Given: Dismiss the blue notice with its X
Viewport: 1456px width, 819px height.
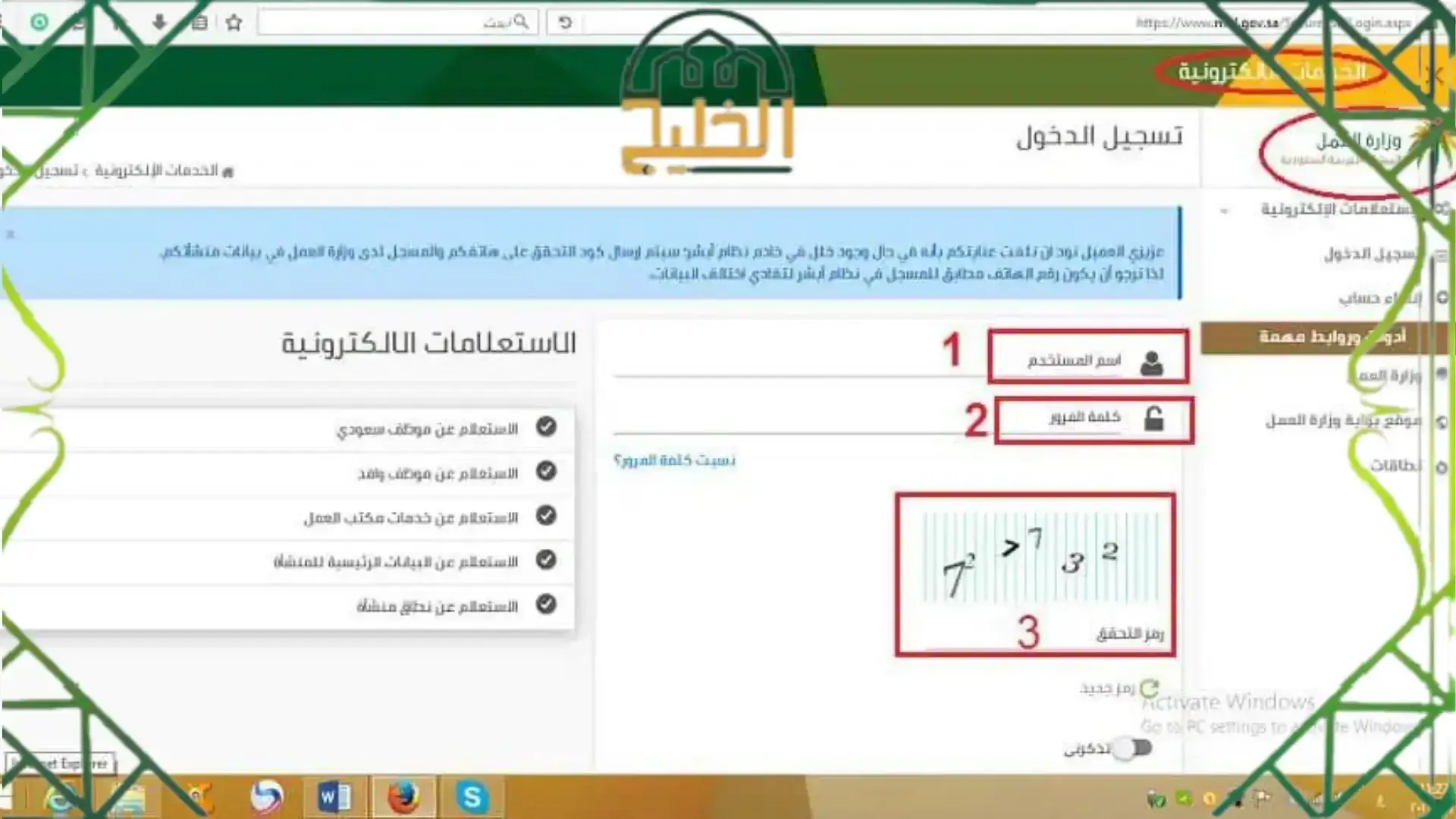Looking at the screenshot, I should pyautogui.click(x=11, y=234).
